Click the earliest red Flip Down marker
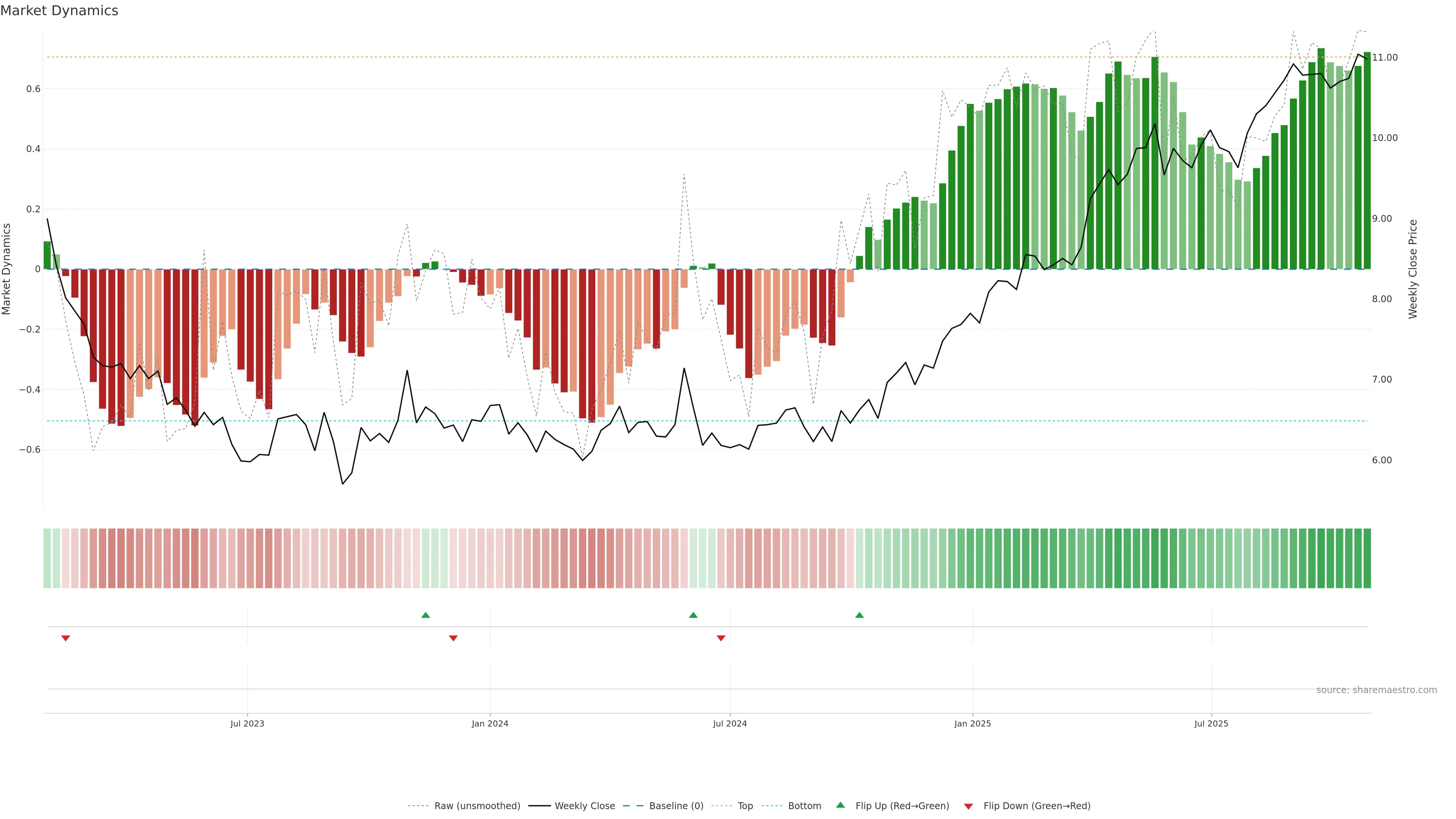This screenshot has width=1456, height=819. pyautogui.click(x=66, y=638)
